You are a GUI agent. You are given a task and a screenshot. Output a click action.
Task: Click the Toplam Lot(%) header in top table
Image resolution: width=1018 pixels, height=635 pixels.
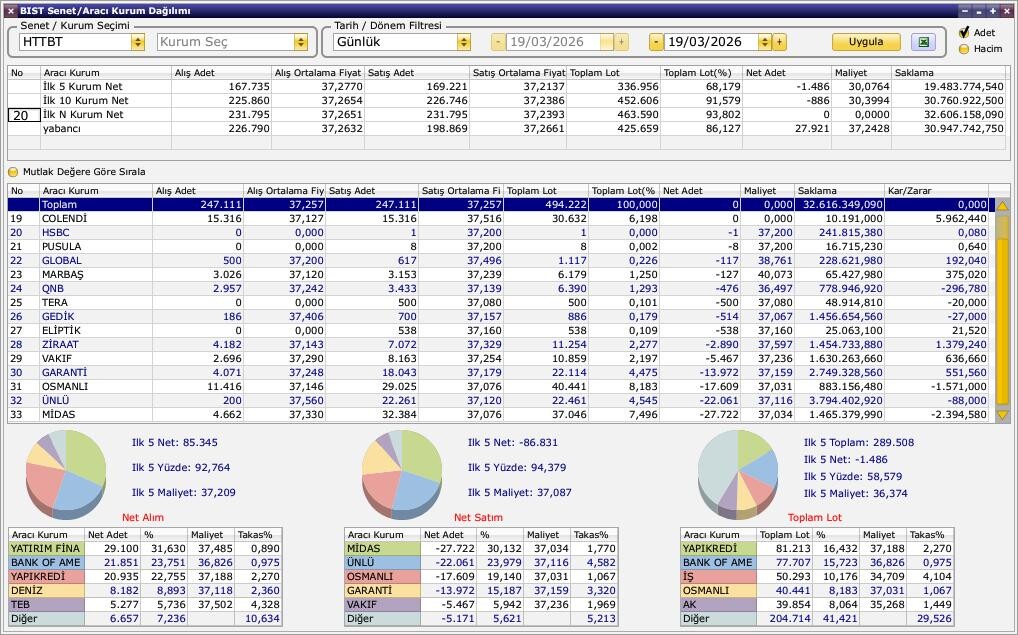701,73
